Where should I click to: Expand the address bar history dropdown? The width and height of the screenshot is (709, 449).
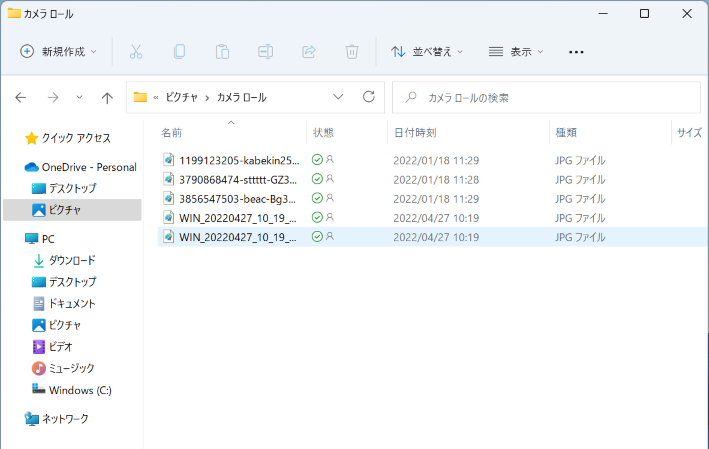[338, 97]
